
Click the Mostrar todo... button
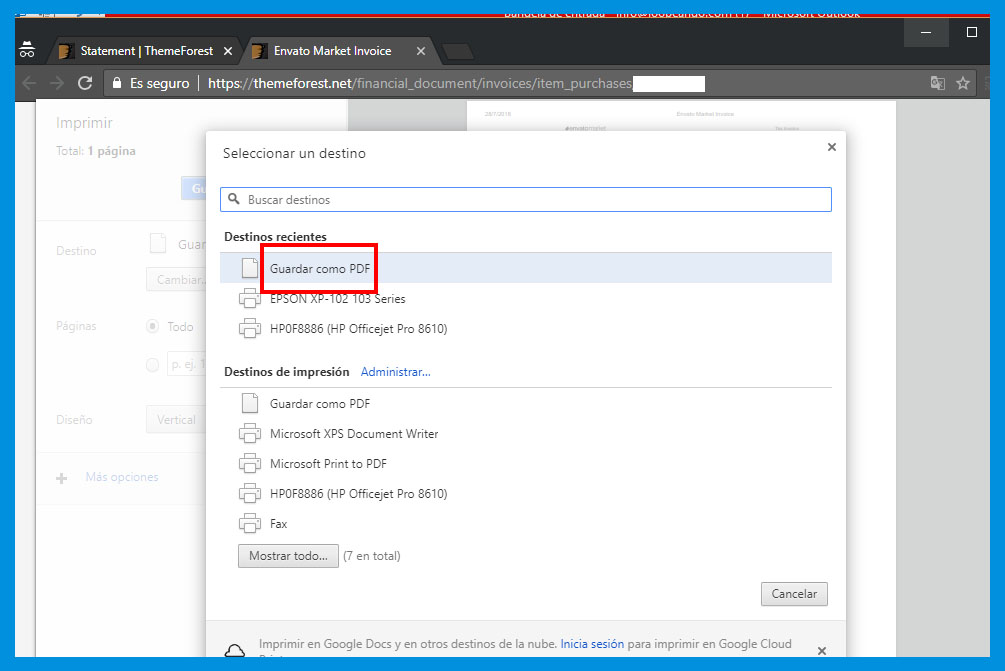click(288, 556)
